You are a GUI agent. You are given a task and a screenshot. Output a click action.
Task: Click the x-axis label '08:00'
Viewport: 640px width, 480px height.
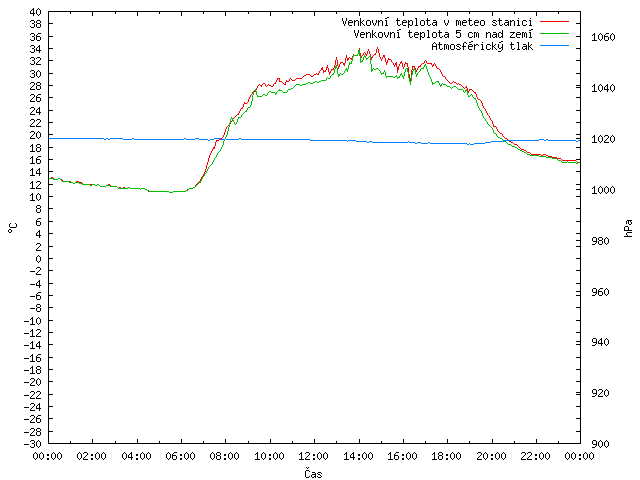click(225, 456)
